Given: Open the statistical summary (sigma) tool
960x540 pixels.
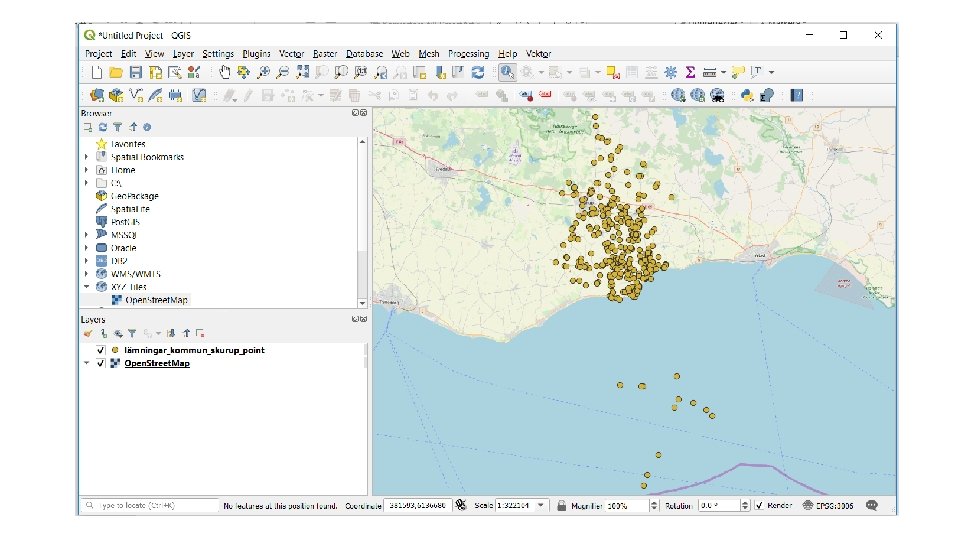Looking at the screenshot, I should click(x=690, y=72).
